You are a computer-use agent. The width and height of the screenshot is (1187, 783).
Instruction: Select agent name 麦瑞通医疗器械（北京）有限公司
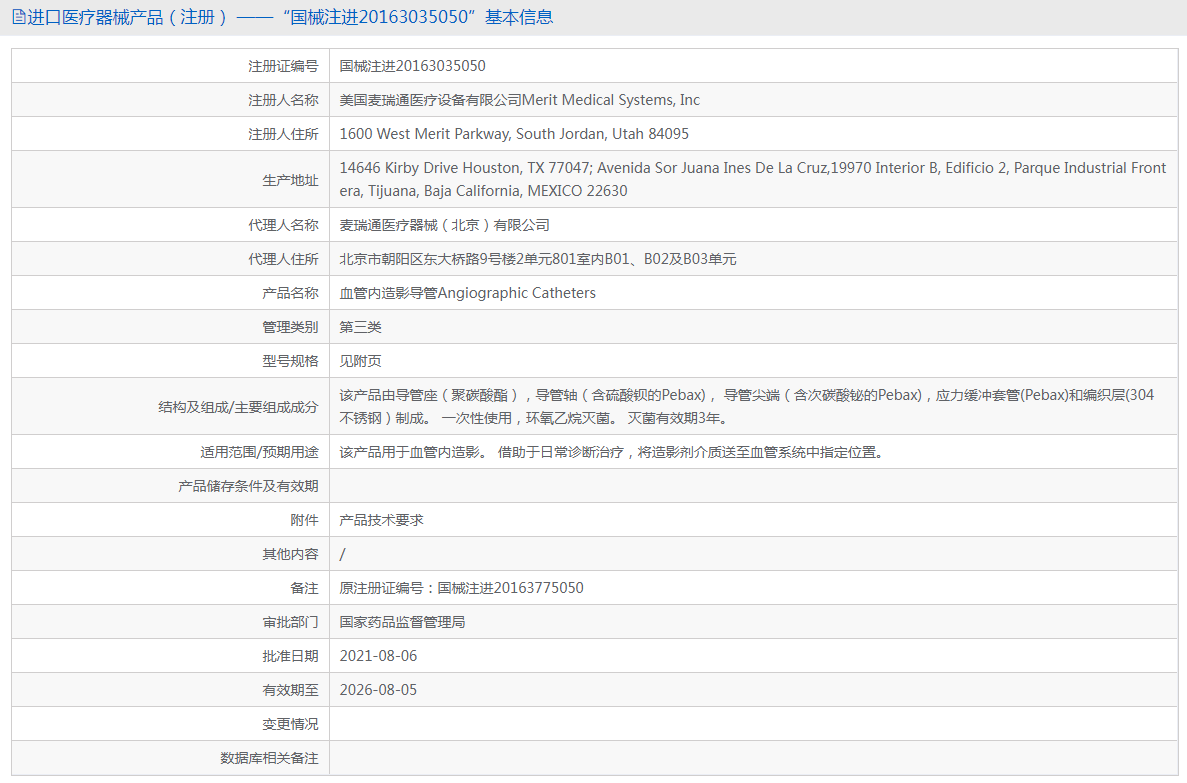(444, 225)
